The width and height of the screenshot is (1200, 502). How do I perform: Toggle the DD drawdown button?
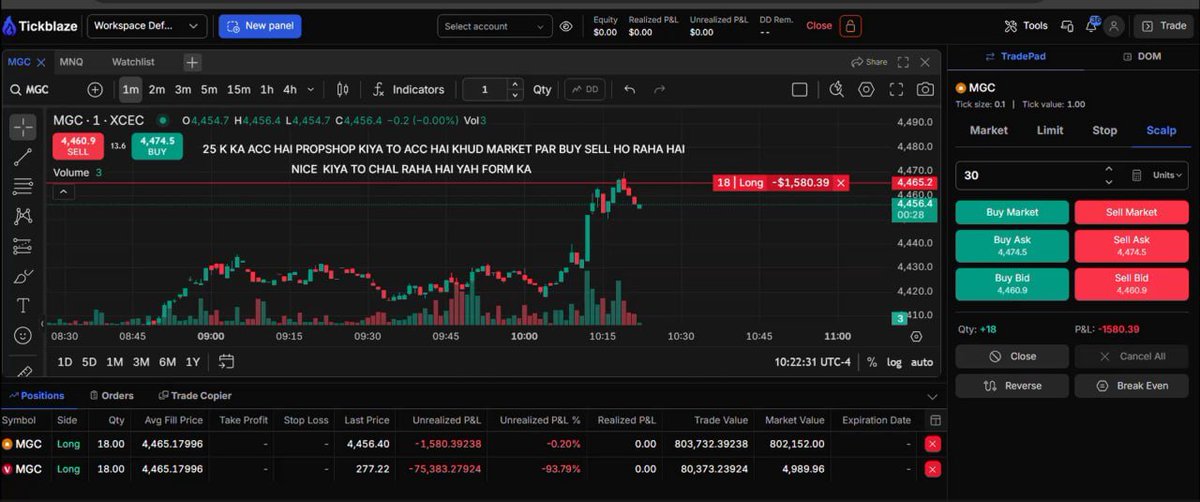pyautogui.click(x=585, y=89)
